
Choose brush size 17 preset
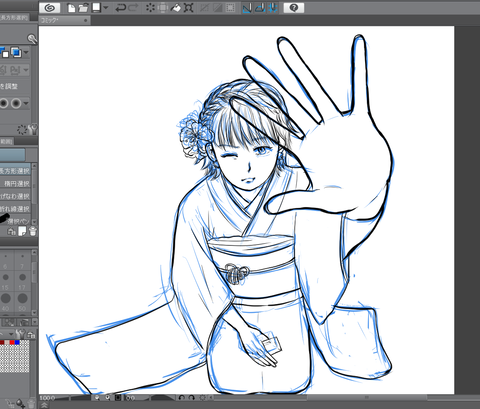(x=22, y=281)
